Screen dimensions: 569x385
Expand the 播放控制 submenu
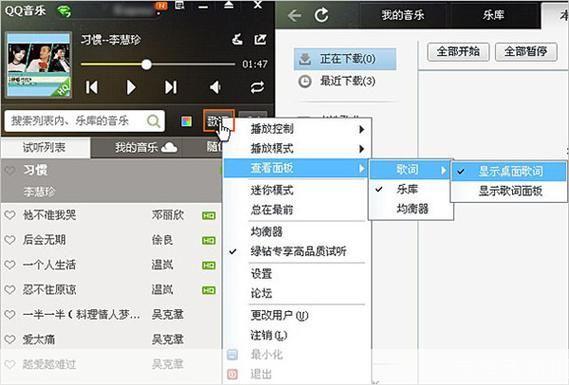(x=296, y=129)
